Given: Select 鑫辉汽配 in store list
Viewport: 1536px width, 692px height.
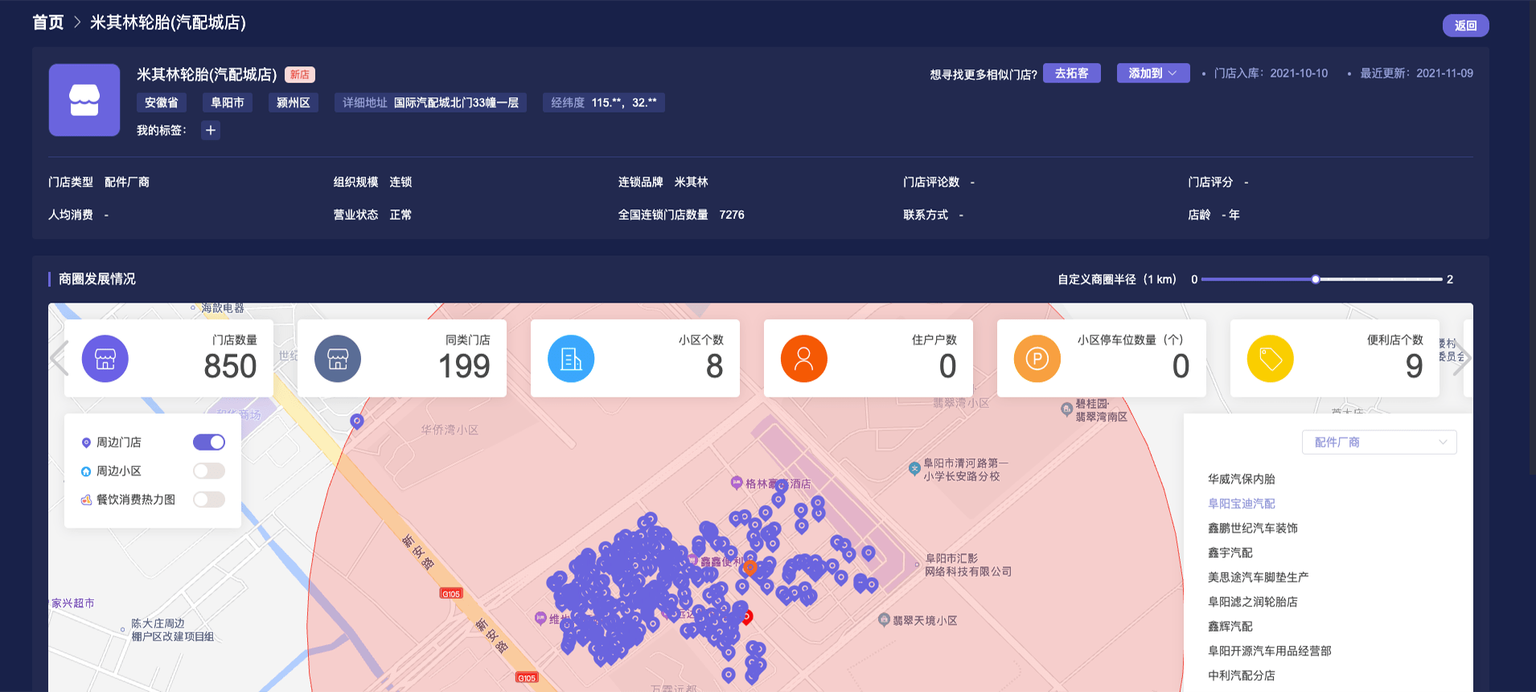Looking at the screenshot, I should [1230, 626].
